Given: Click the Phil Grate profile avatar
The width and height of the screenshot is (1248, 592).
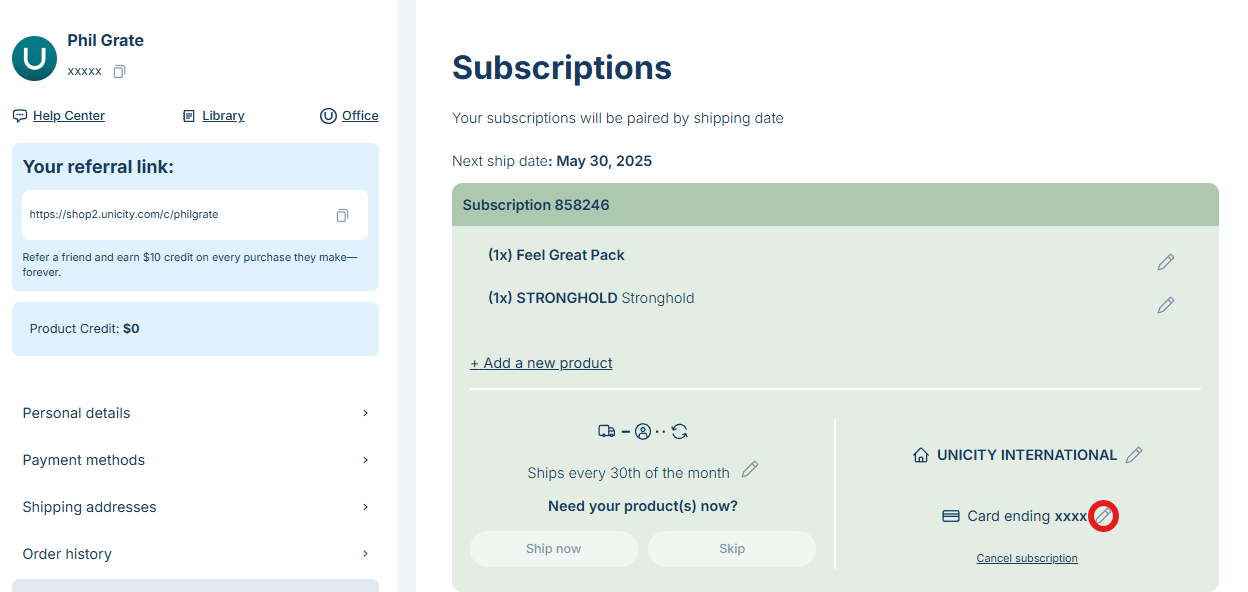Looking at the screenshot, I should click(x=34, y=58).
